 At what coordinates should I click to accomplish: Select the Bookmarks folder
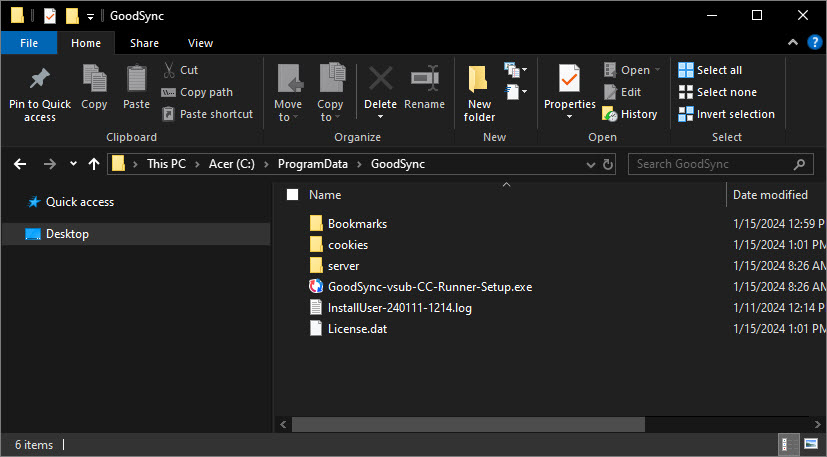click(x=357, y=224)
